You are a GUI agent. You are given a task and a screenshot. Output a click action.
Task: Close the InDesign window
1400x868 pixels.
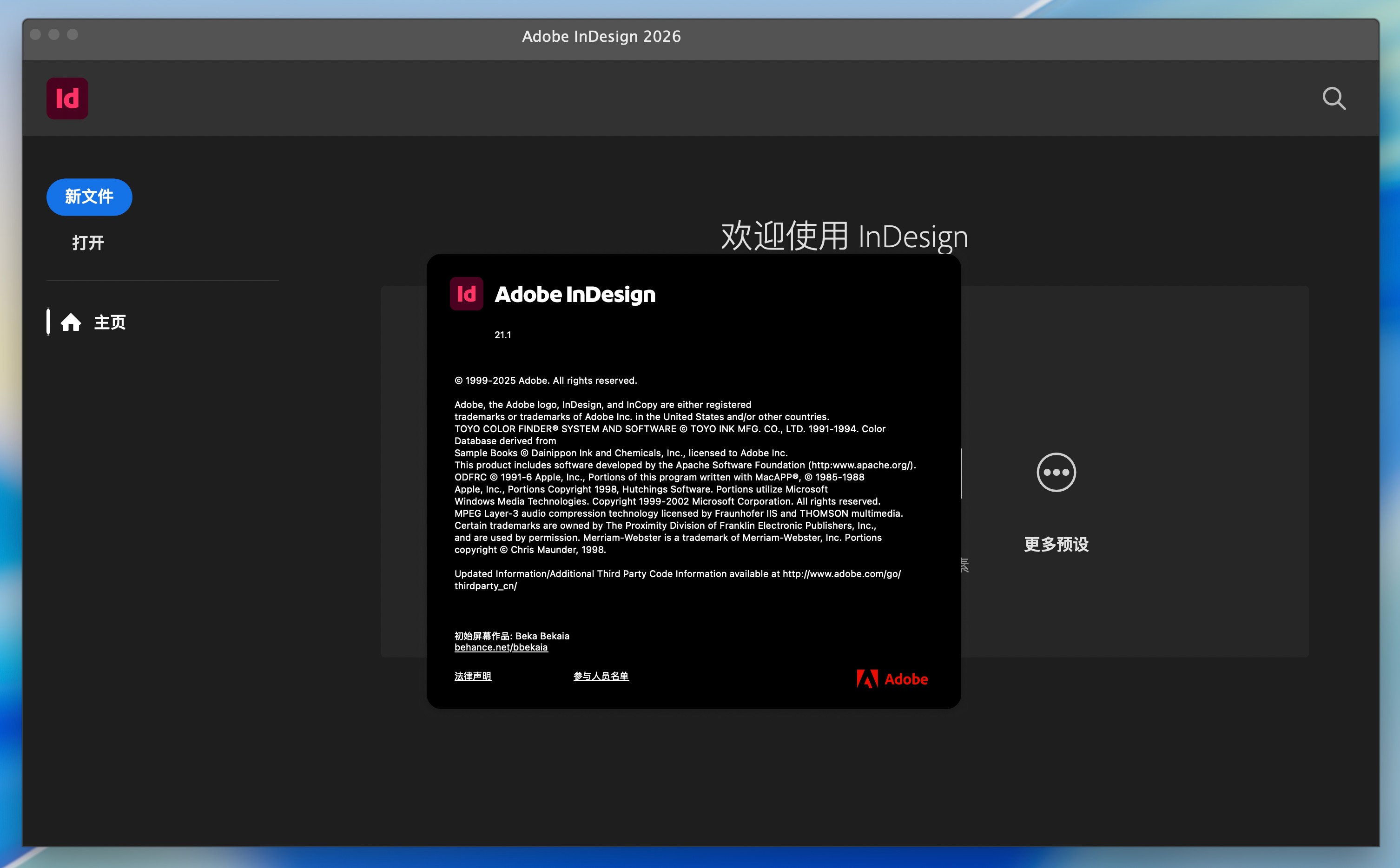click(35, 34)
